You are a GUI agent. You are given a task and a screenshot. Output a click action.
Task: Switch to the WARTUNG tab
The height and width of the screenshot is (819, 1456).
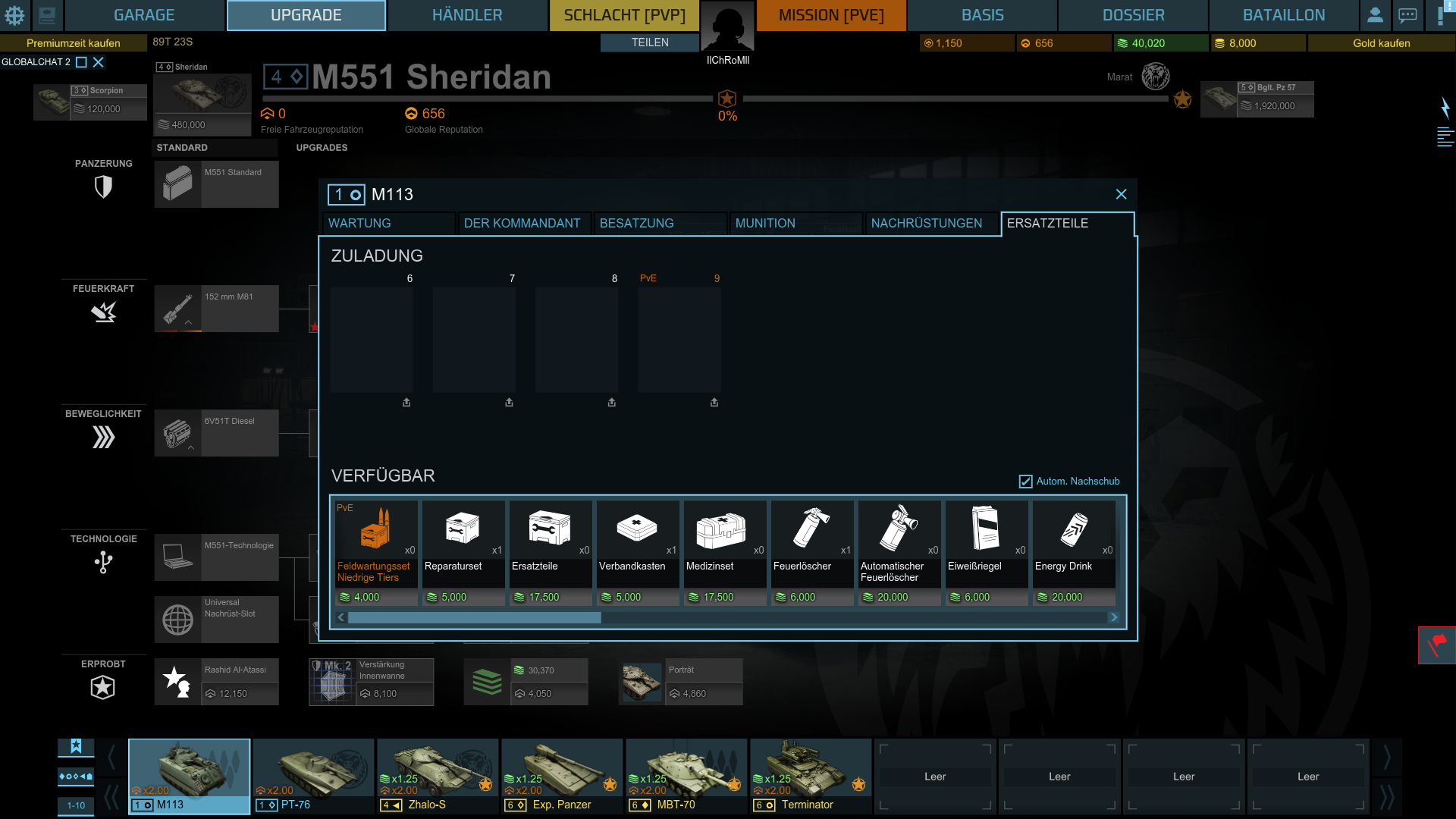point(389,224)
